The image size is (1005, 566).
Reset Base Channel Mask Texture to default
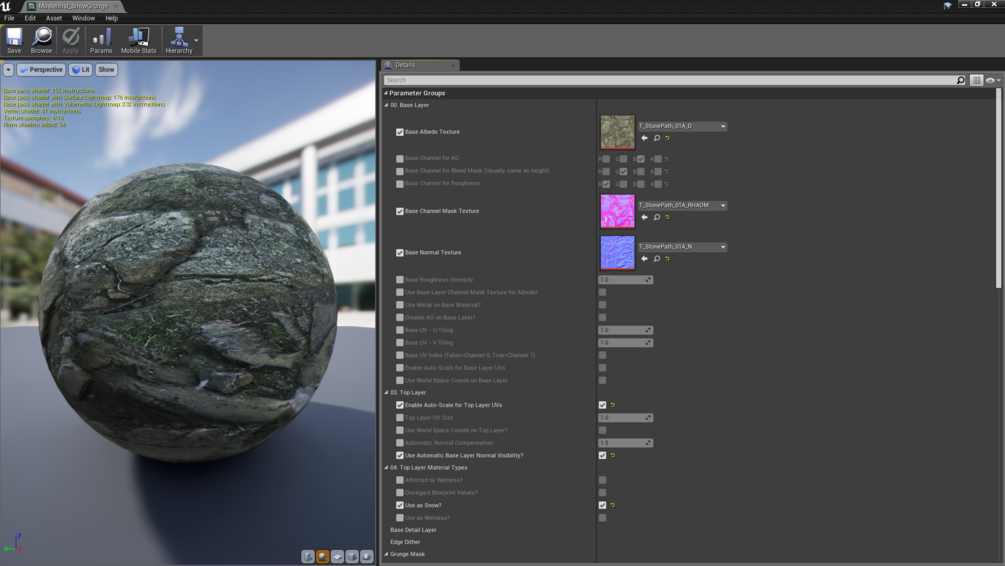pyautogui.click(x=667, y=217)
